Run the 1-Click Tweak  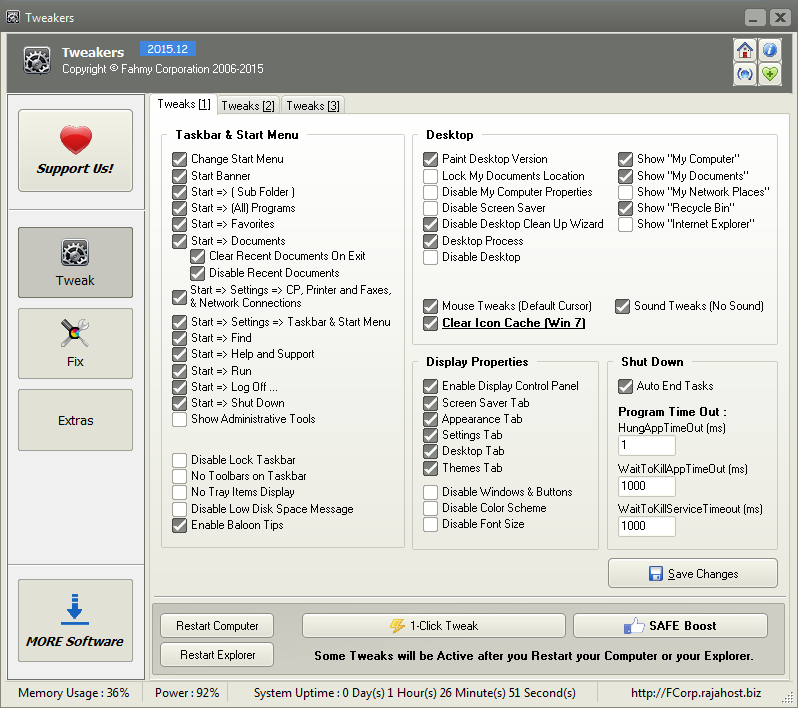coord(434,626)
